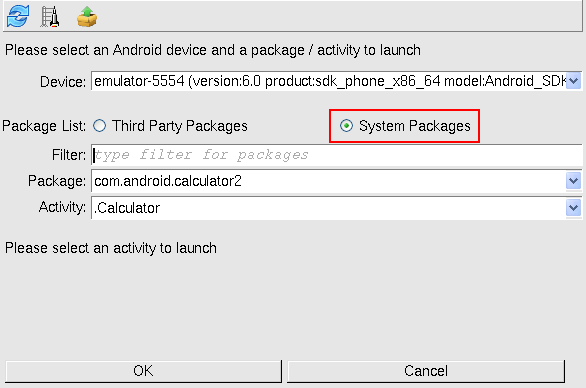Image resolution: width=586 pixels, height=388 pixels.
Task: Click the Package label
Action: tap(57, 181)
